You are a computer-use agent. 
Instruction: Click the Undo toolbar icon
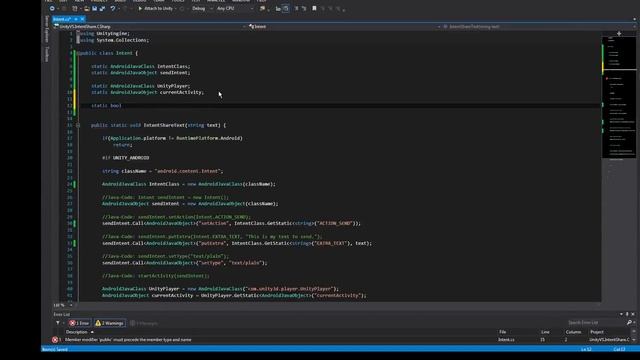(x=113, y=8)
